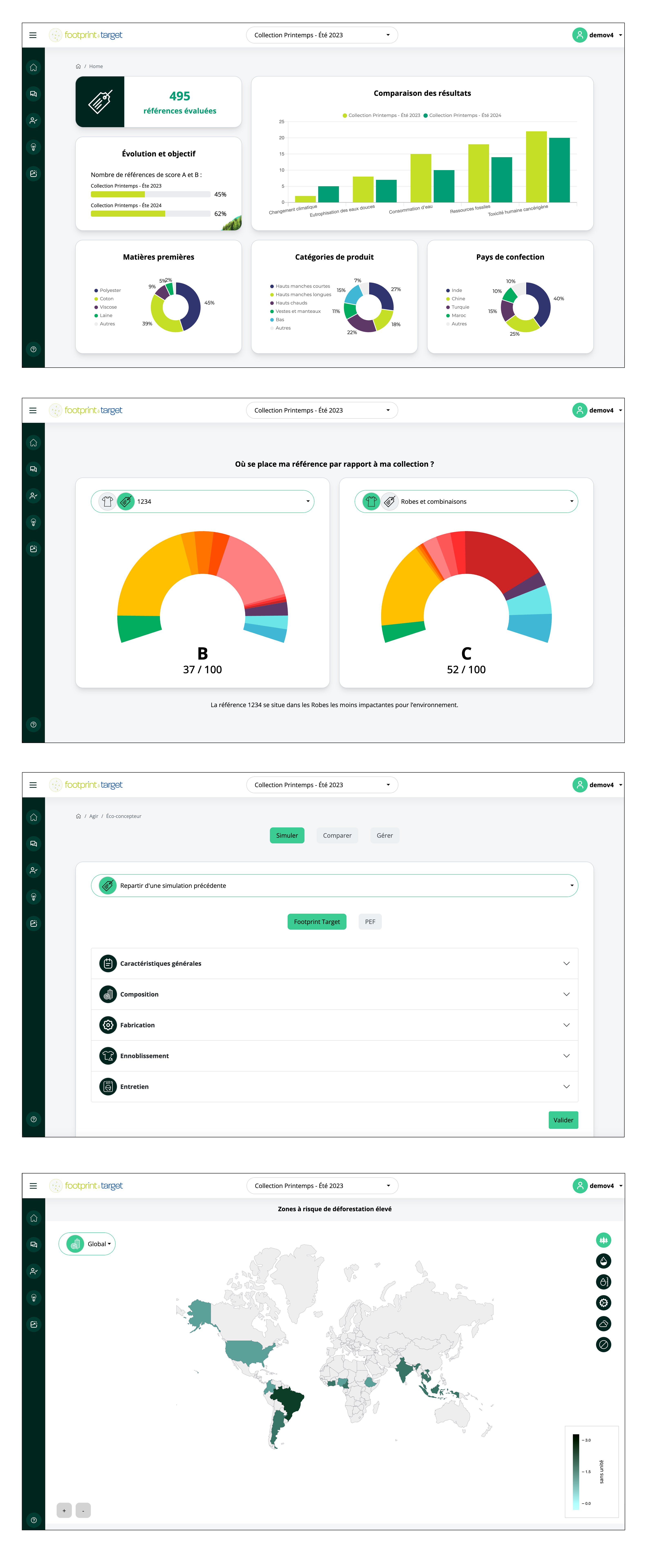Open Repartir d'une simulation précédente dropdown
Screen dimensions: 647x1568
[x=335, y=886]
